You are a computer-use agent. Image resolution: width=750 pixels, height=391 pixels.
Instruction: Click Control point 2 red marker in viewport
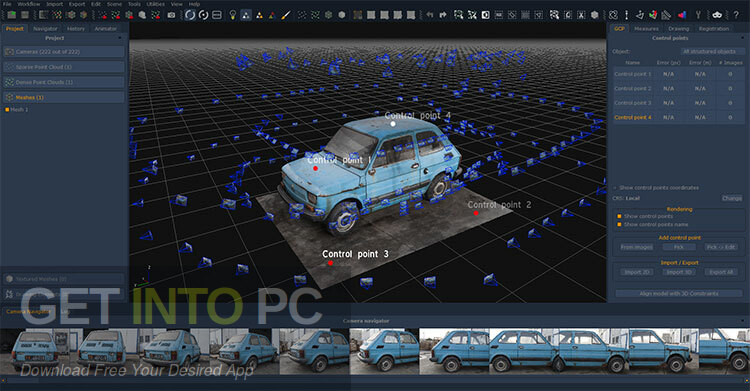pyautogui.click(x=476, y=213)
